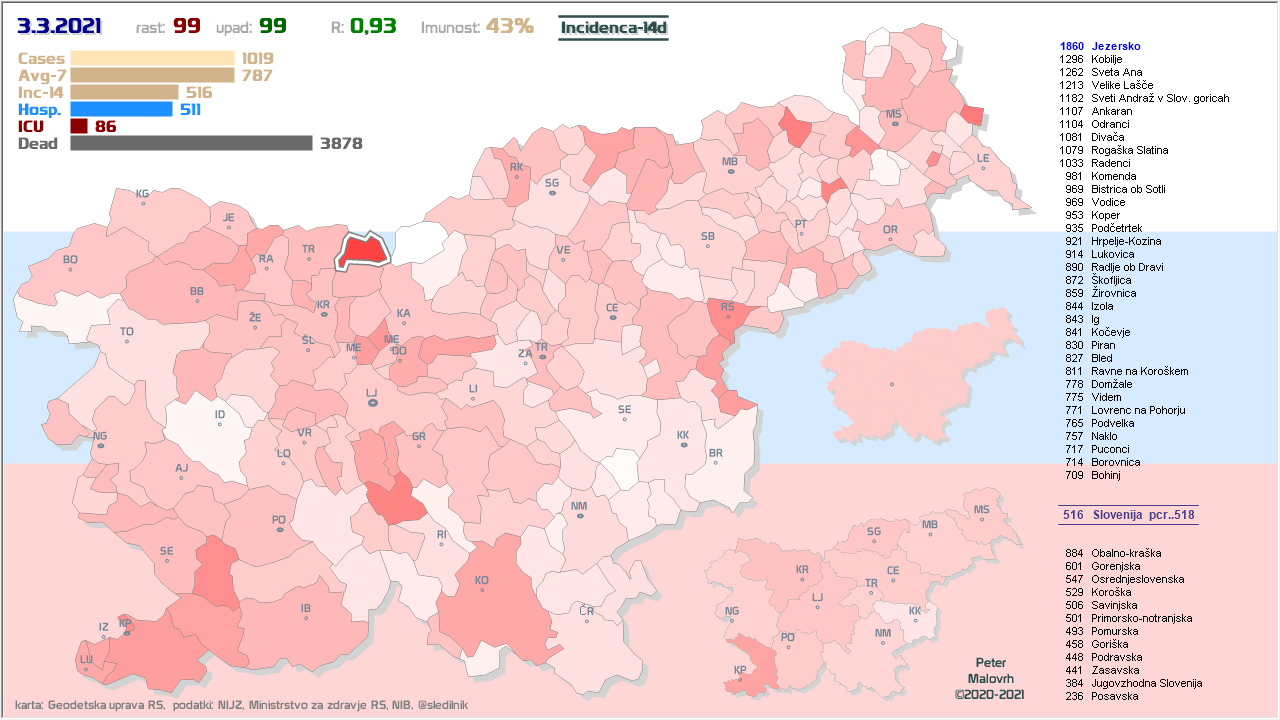1280x720 pixels.
Task: Select the BR marker near the eastern border
Action: [715, 453]
